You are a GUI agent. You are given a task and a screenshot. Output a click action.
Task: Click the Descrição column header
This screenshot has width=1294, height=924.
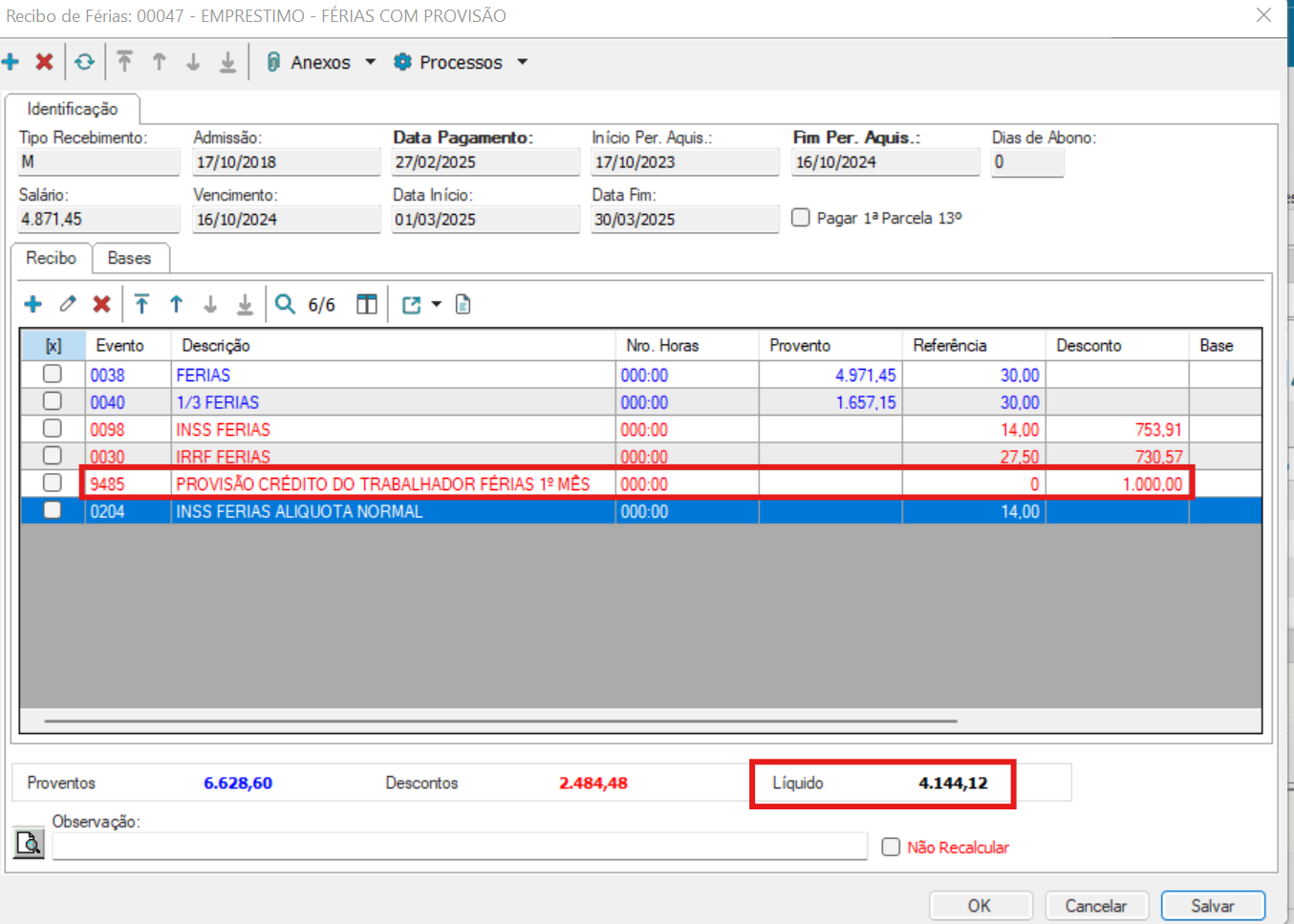click(394, 346)
